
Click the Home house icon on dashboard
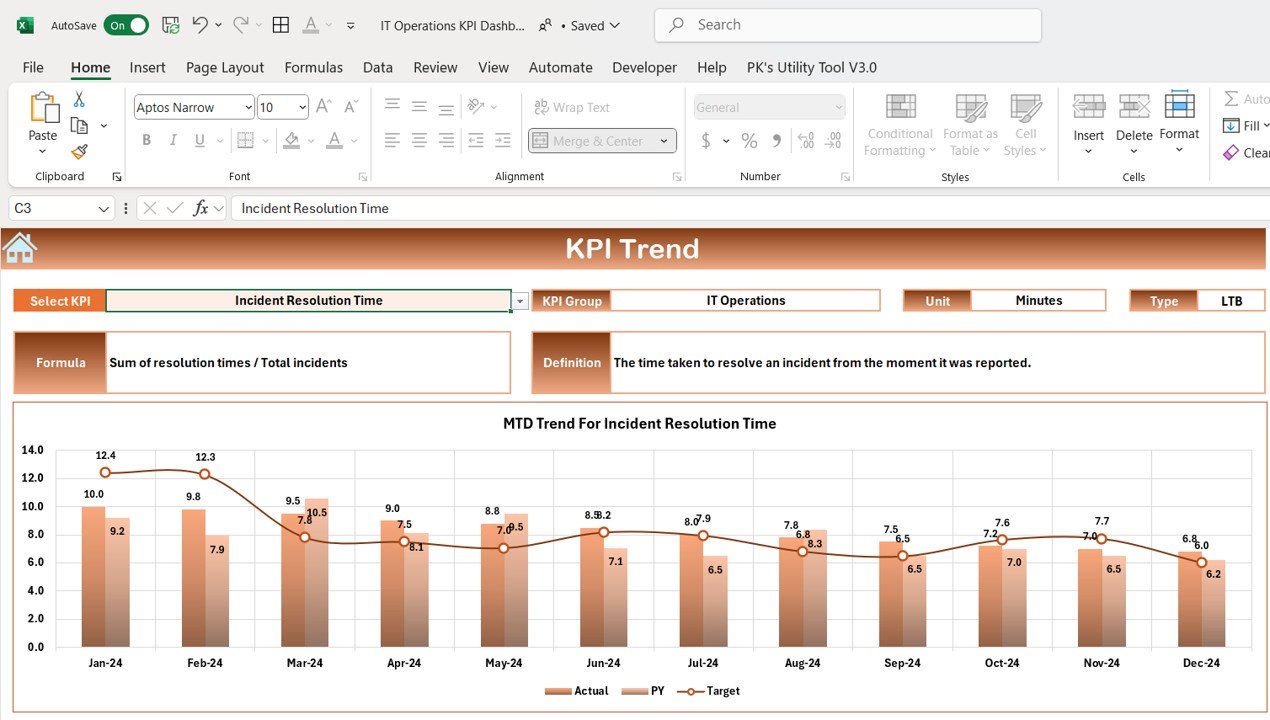coord(19,247)
